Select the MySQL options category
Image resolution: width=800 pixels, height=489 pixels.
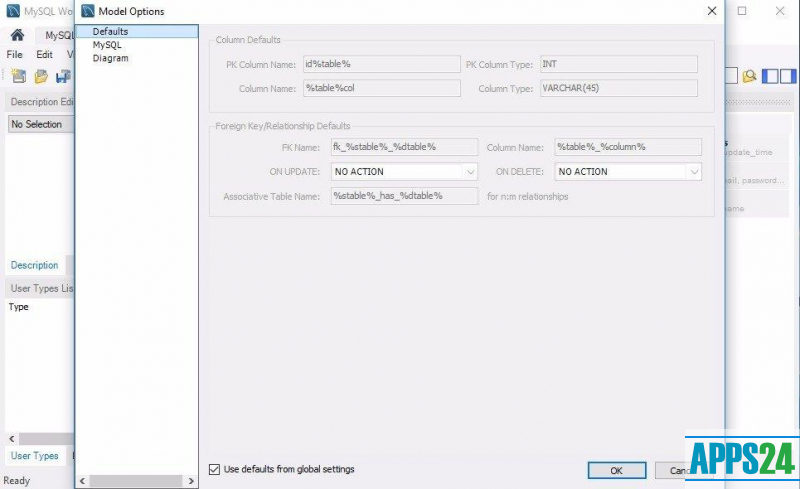tap(107, 45)
